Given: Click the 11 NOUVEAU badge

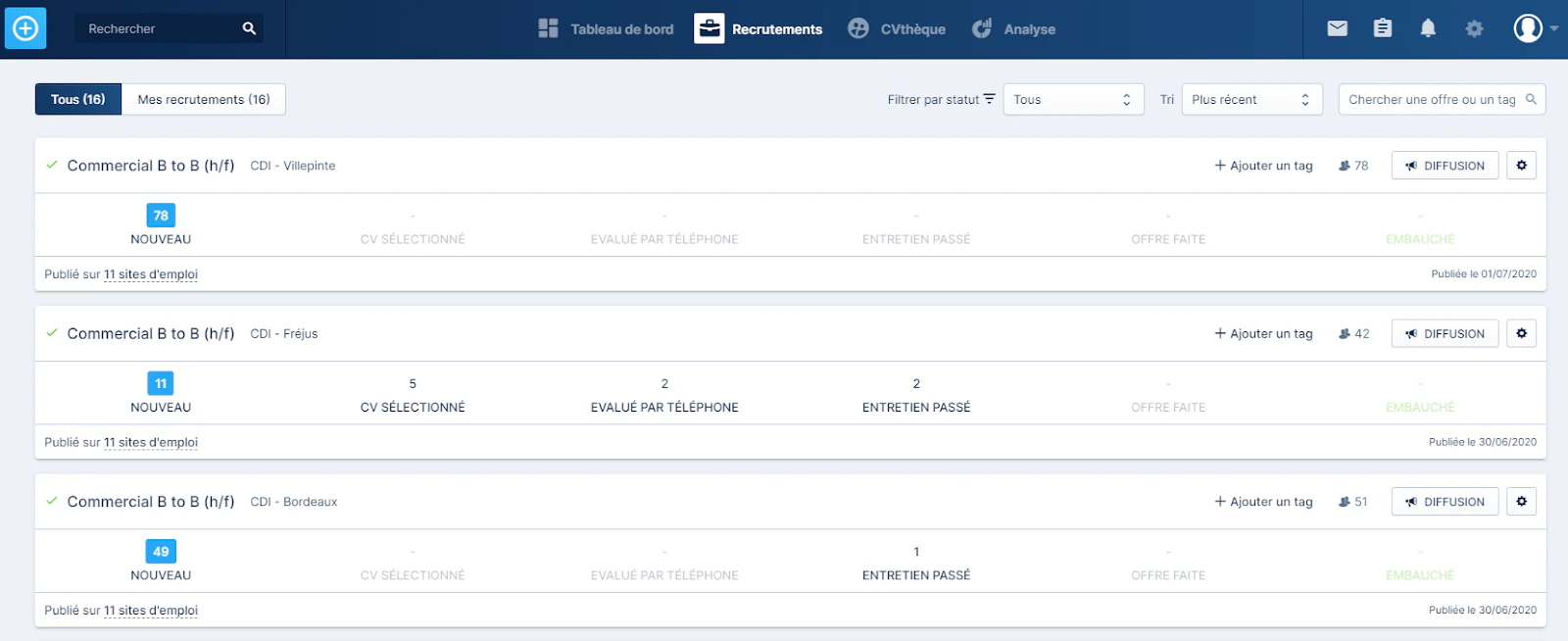Looking at the screenshot, I should tap(161, 383).
